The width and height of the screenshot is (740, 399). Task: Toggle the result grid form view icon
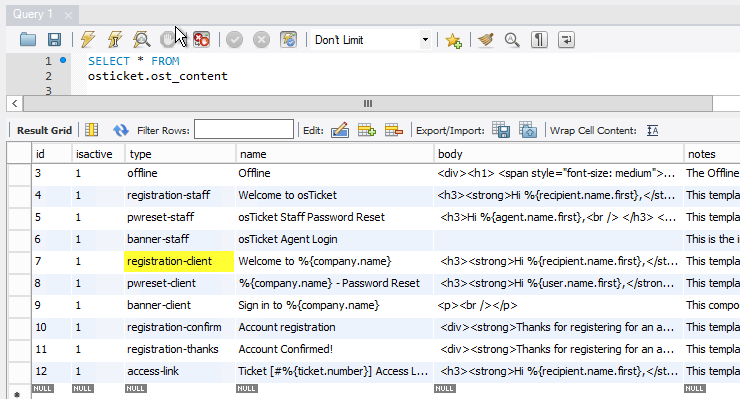[92, 130]
